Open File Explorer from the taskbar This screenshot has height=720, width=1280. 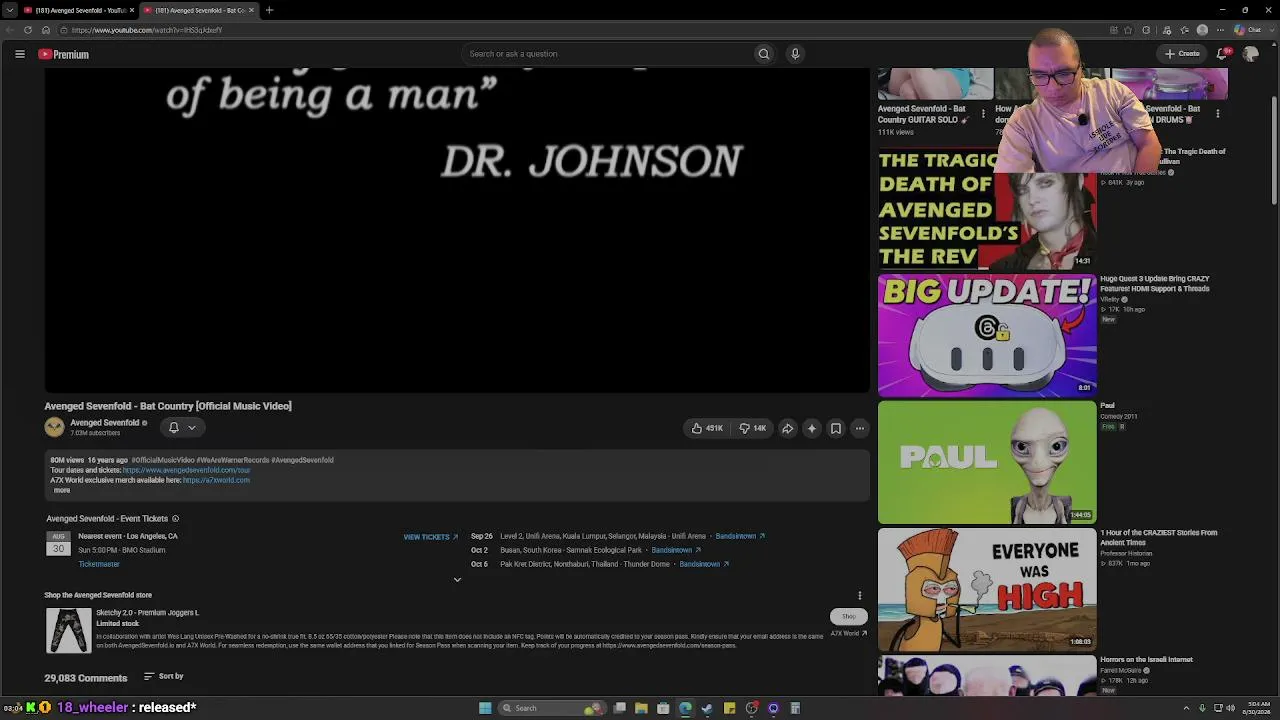[641, 708]
